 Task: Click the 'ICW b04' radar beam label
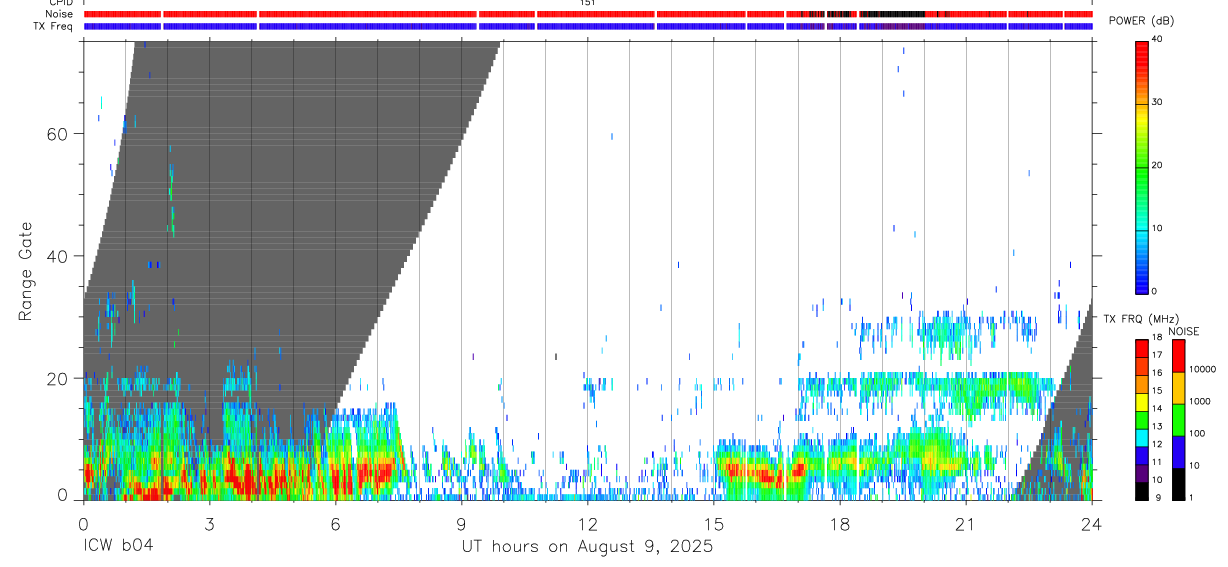pos(118,547)
